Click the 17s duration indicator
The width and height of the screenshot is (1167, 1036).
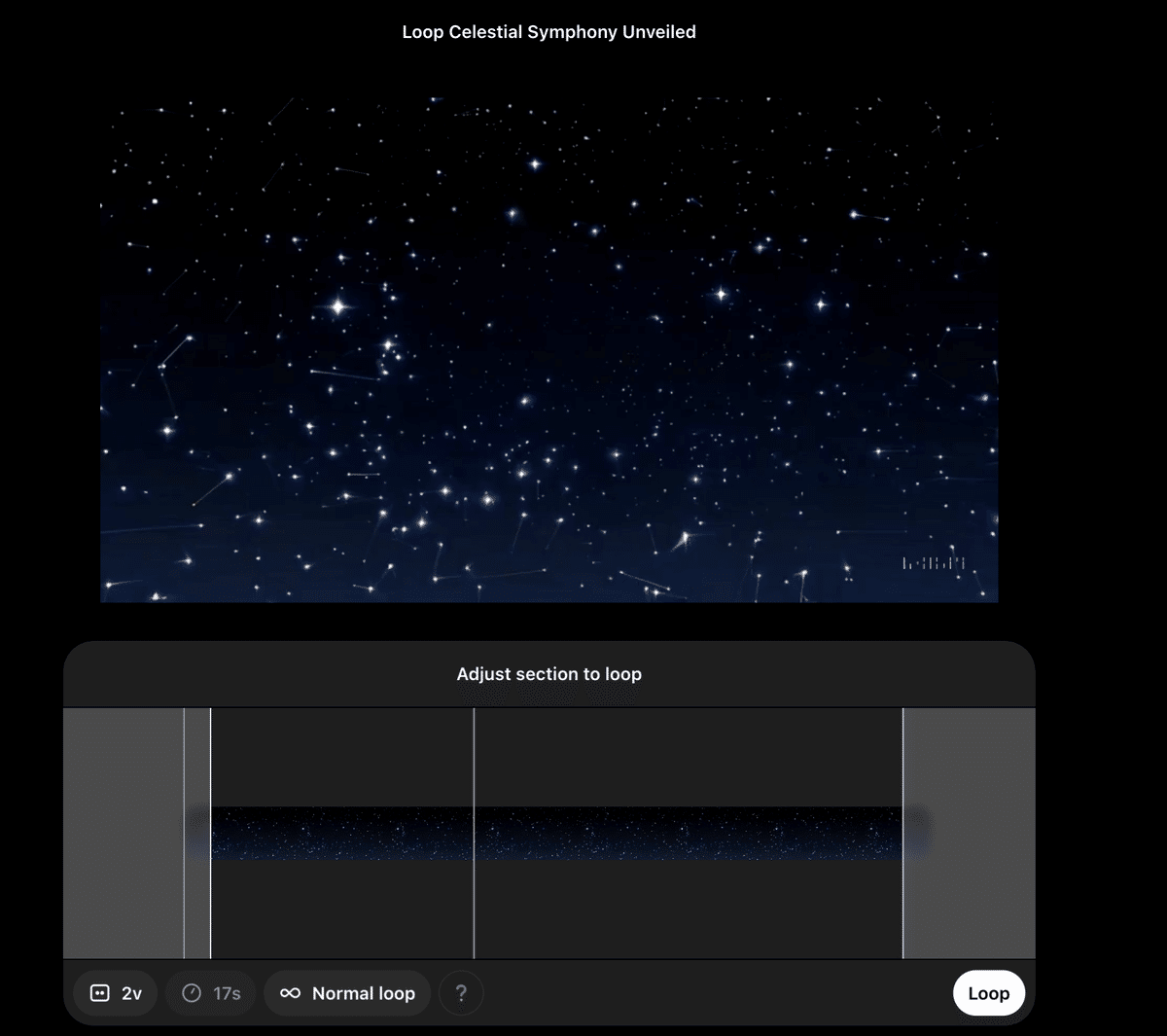point(211,993)
